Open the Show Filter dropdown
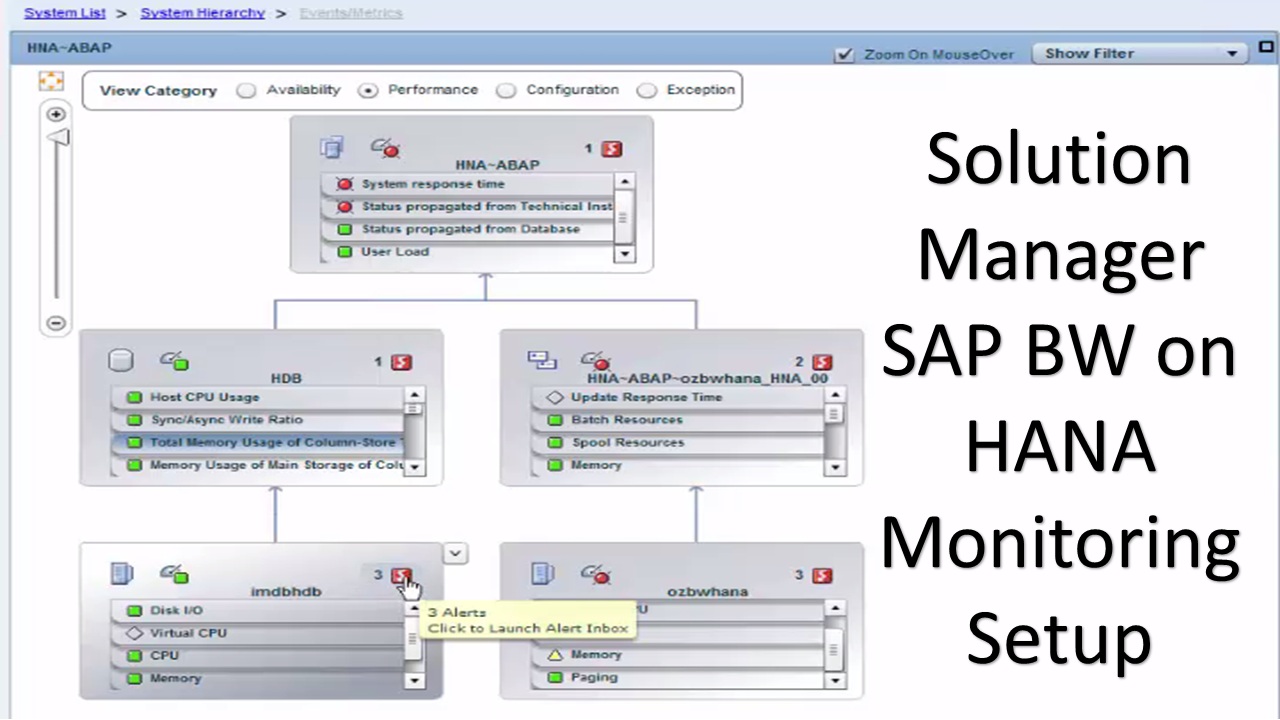Image resolution: width=1280 pixels, height=720 pixels. pos(1231,53)
